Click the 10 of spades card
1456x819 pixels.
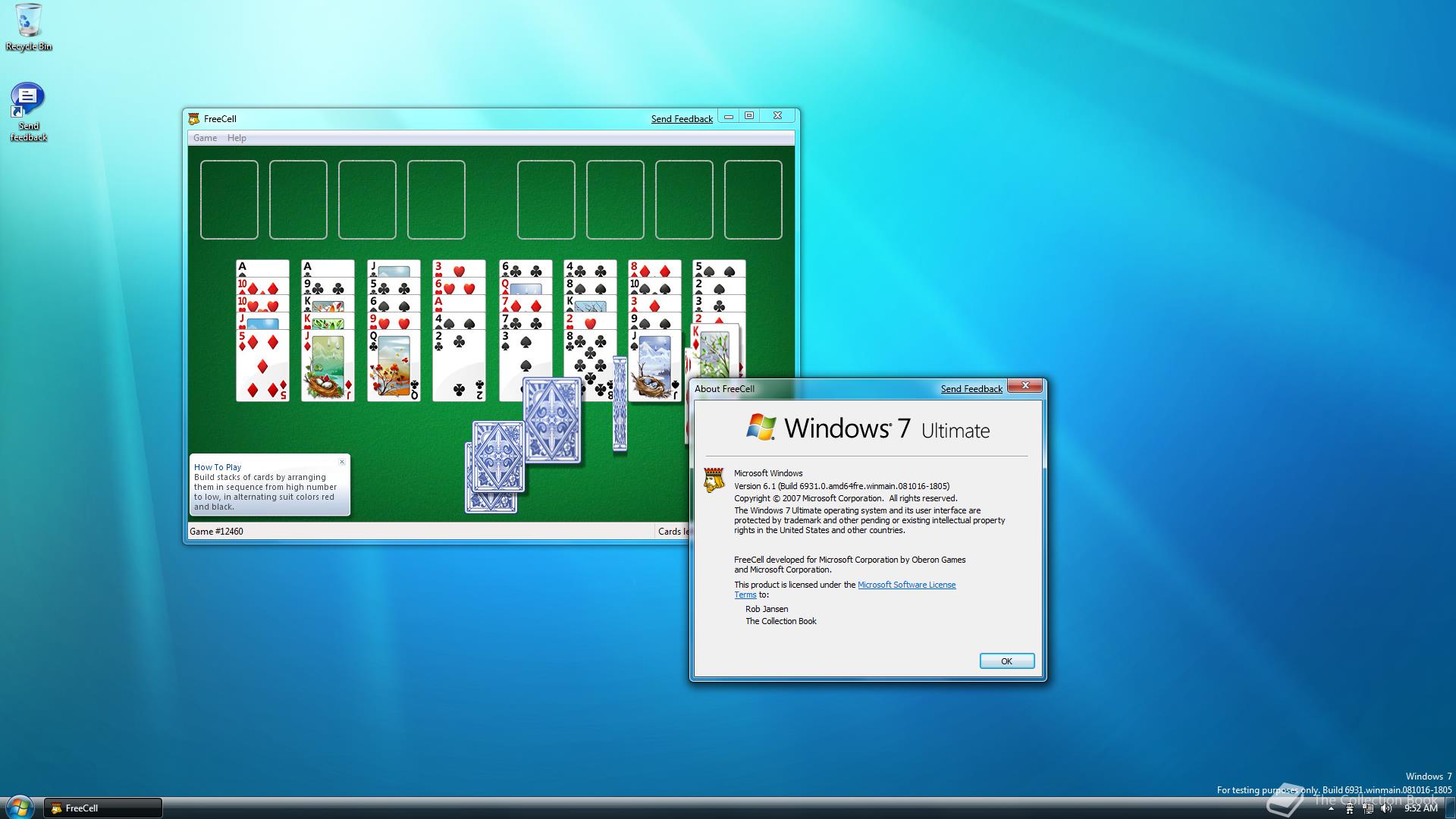[x=654, y=287]
